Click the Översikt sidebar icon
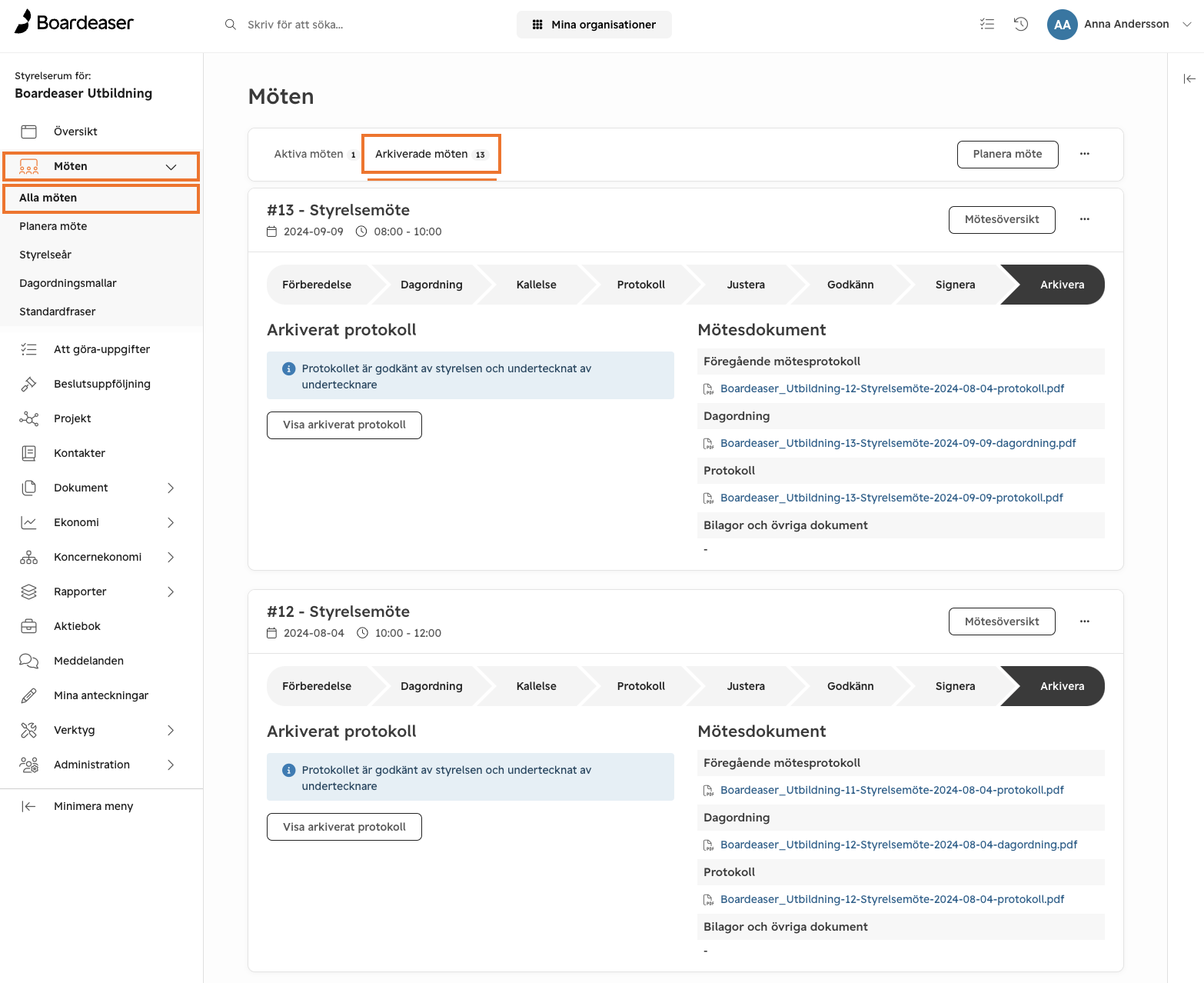This screenshot has width=1204, height=983. pyautogui.click(x=28, y=132)
